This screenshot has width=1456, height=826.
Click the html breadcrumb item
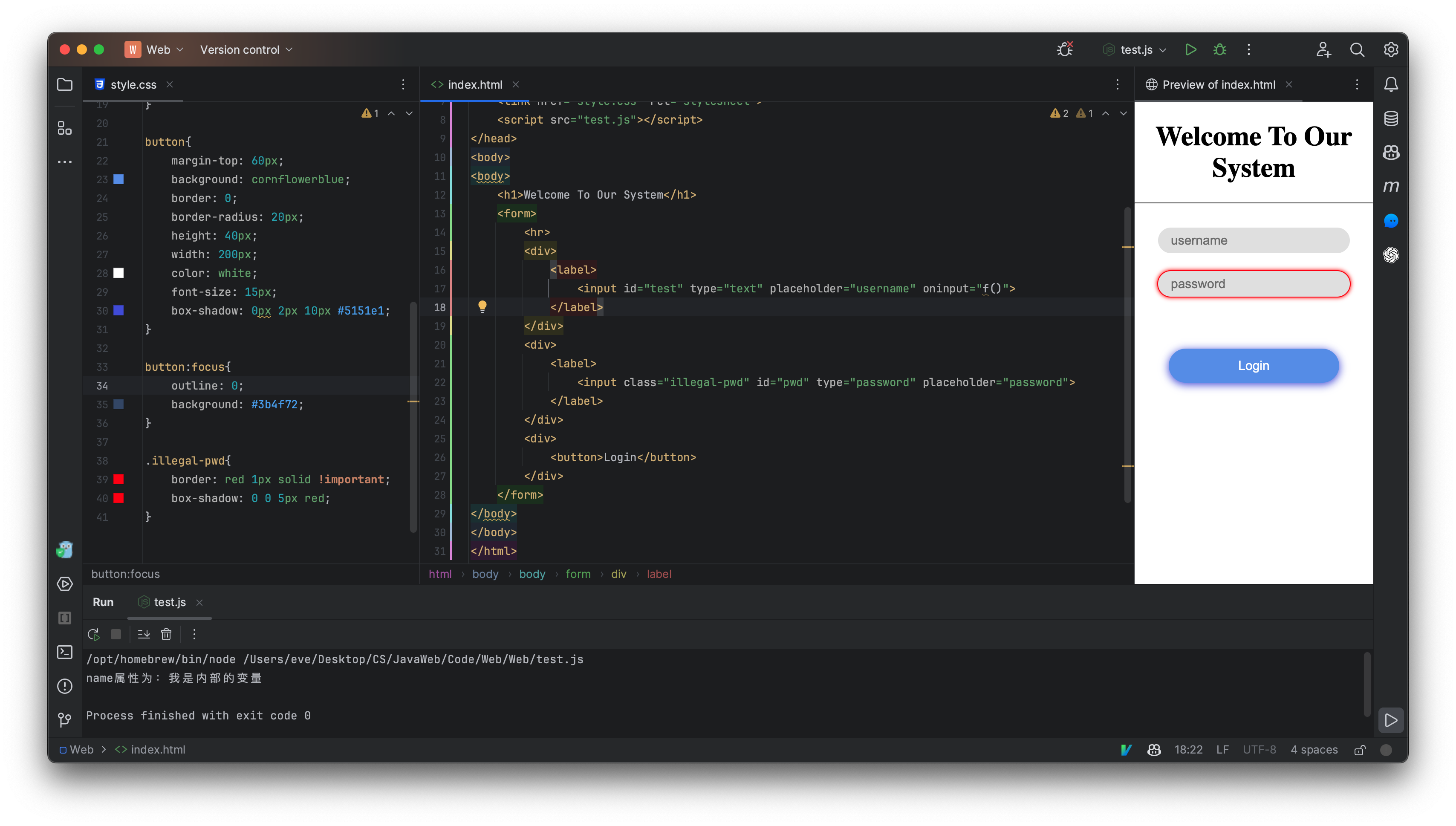tap(440, 574)
